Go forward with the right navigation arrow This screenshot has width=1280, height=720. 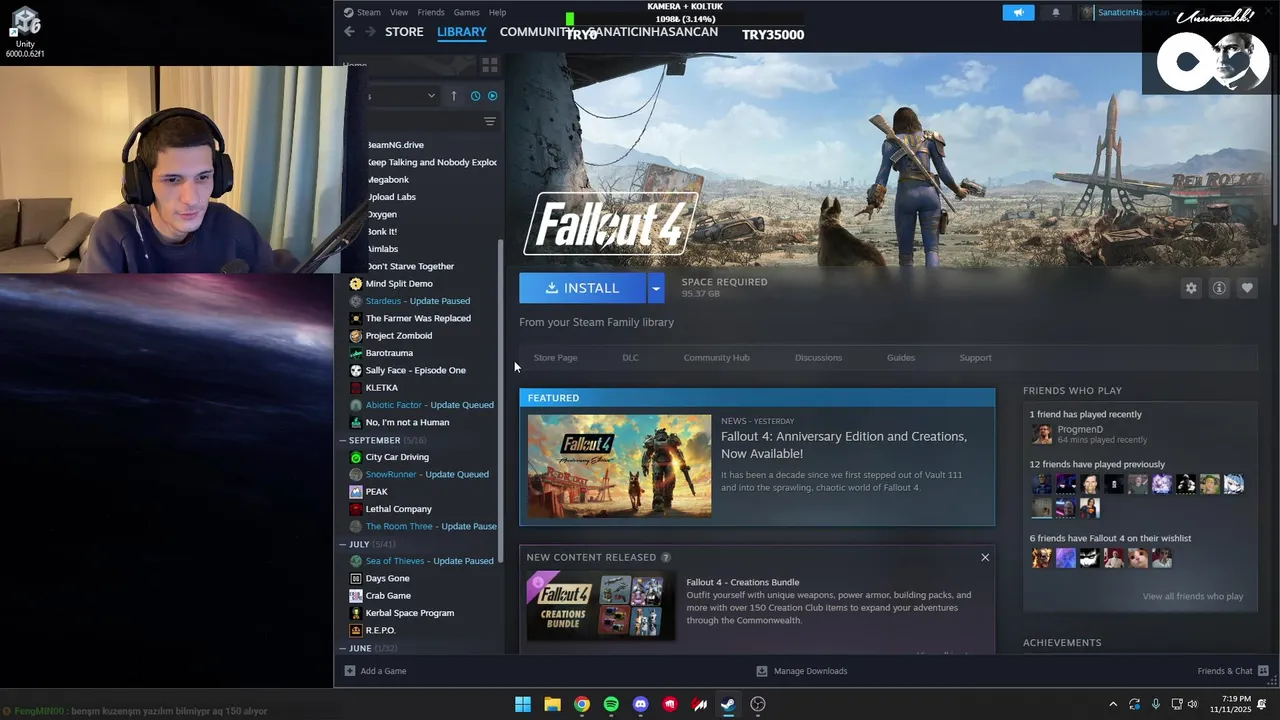370,32
